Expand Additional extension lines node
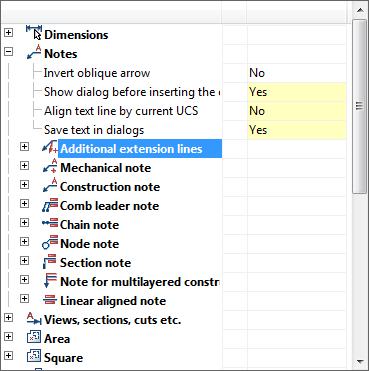The height and width of the screenshot is (371, 369). [x=24, y=146]
